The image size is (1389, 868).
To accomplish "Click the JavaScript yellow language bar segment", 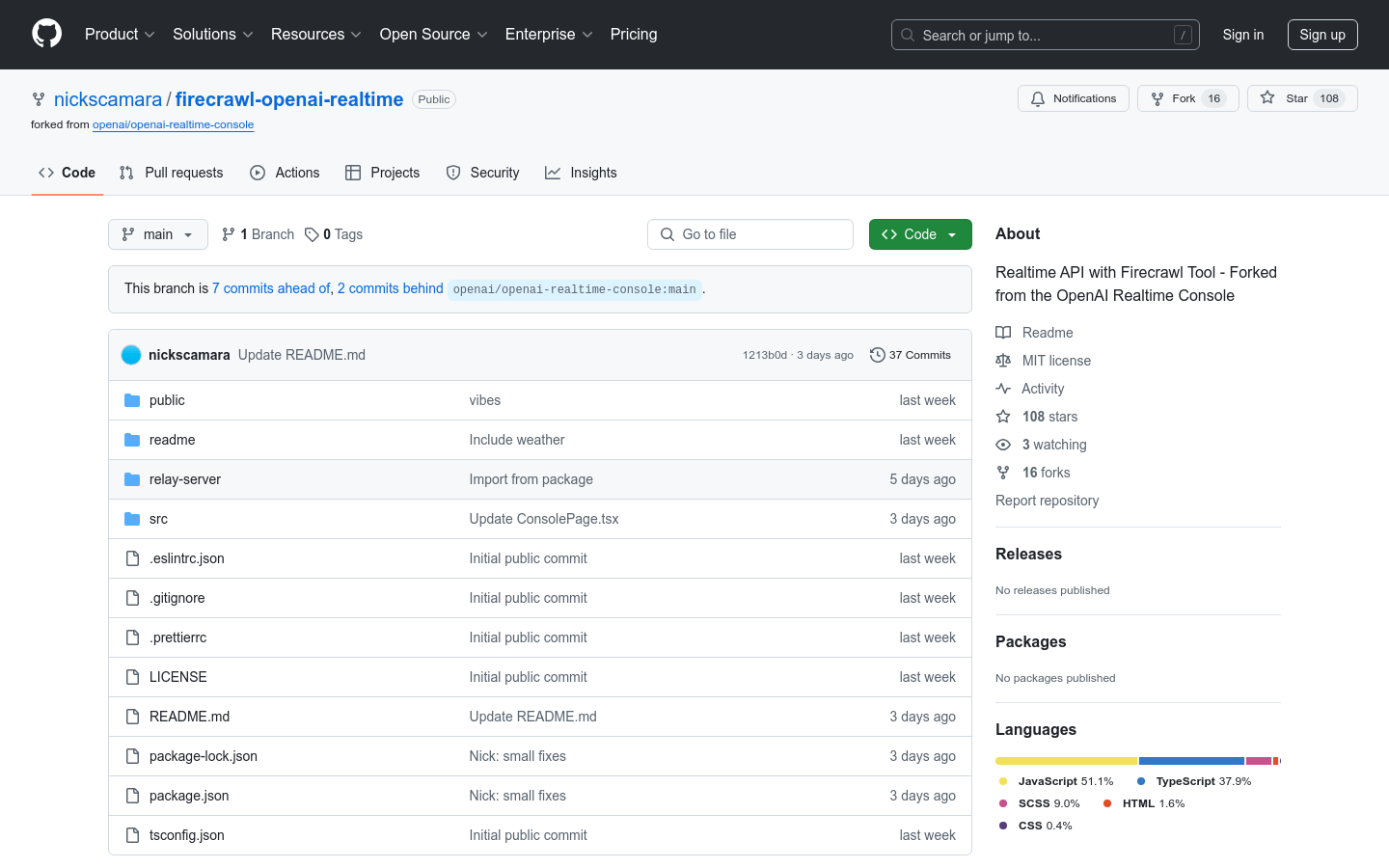I will 1066,761.
